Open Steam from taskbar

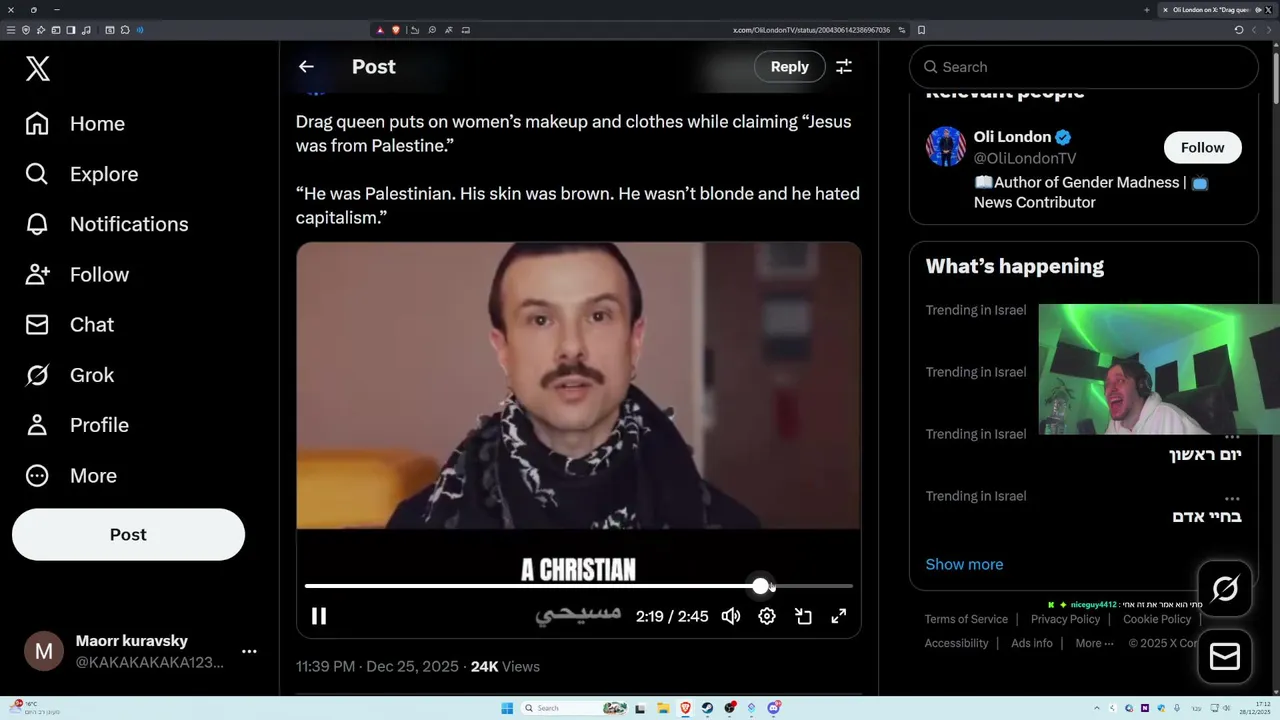707,708
